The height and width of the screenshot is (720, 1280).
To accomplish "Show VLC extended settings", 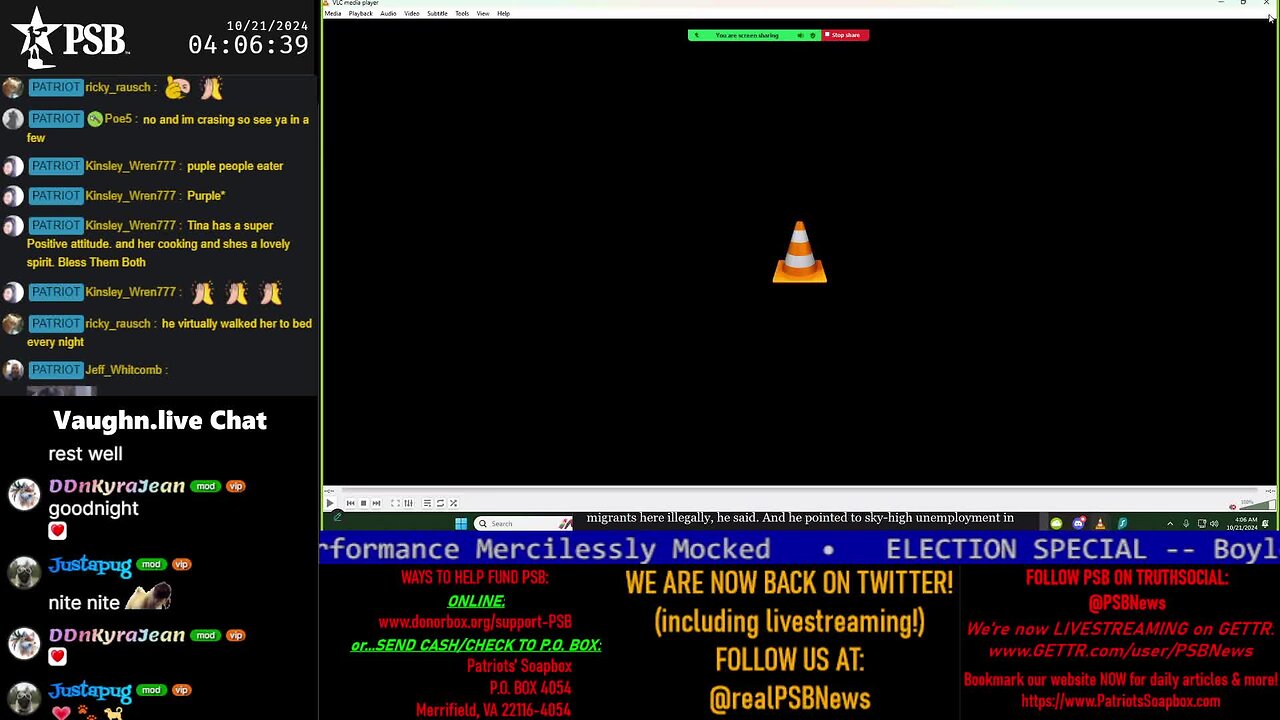I will tap(408, 503).
